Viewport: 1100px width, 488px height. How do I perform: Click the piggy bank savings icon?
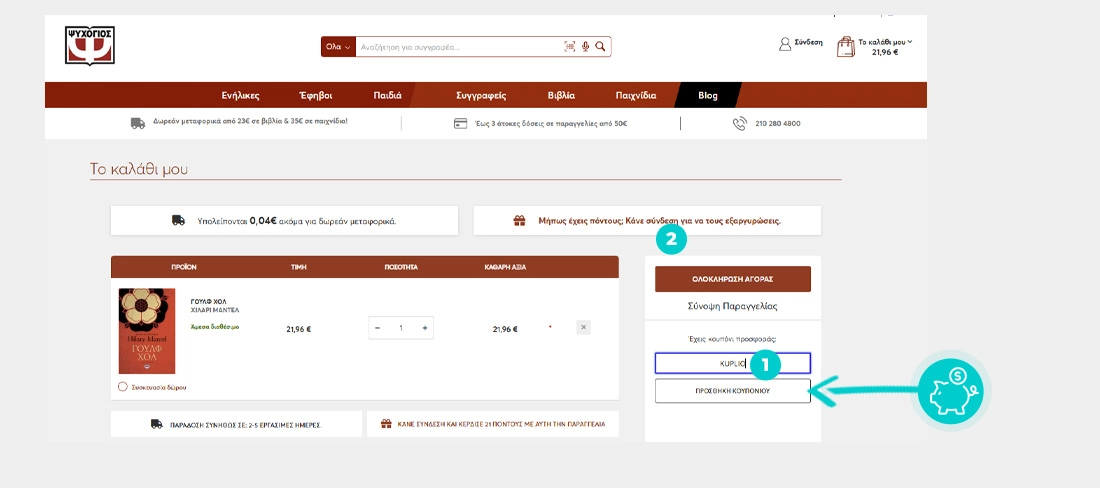click(x=951, y=389)
